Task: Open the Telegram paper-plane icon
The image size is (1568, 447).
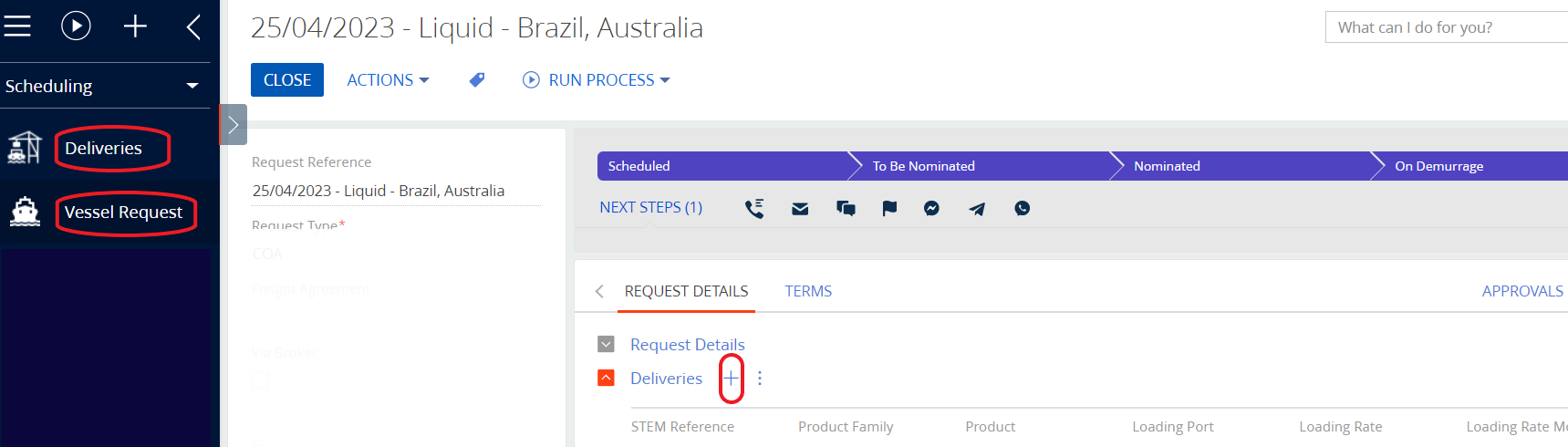Action: click(x=977, y=209)
